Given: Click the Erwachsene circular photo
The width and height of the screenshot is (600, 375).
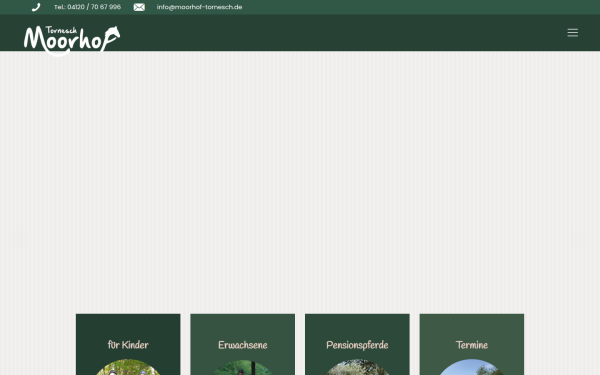Looking at the screenshot, I should (x=243, y=367).
